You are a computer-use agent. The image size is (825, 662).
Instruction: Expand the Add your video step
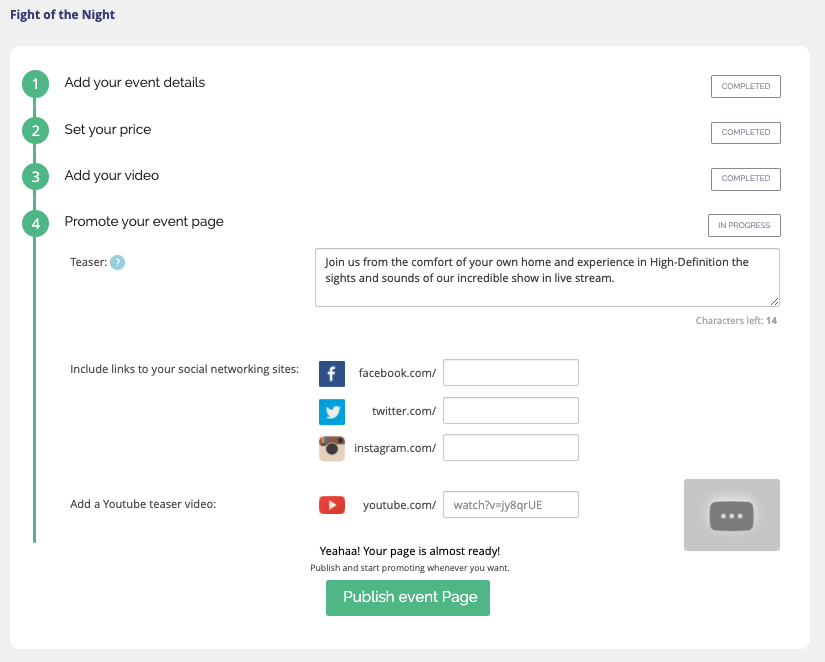point(112,175)
